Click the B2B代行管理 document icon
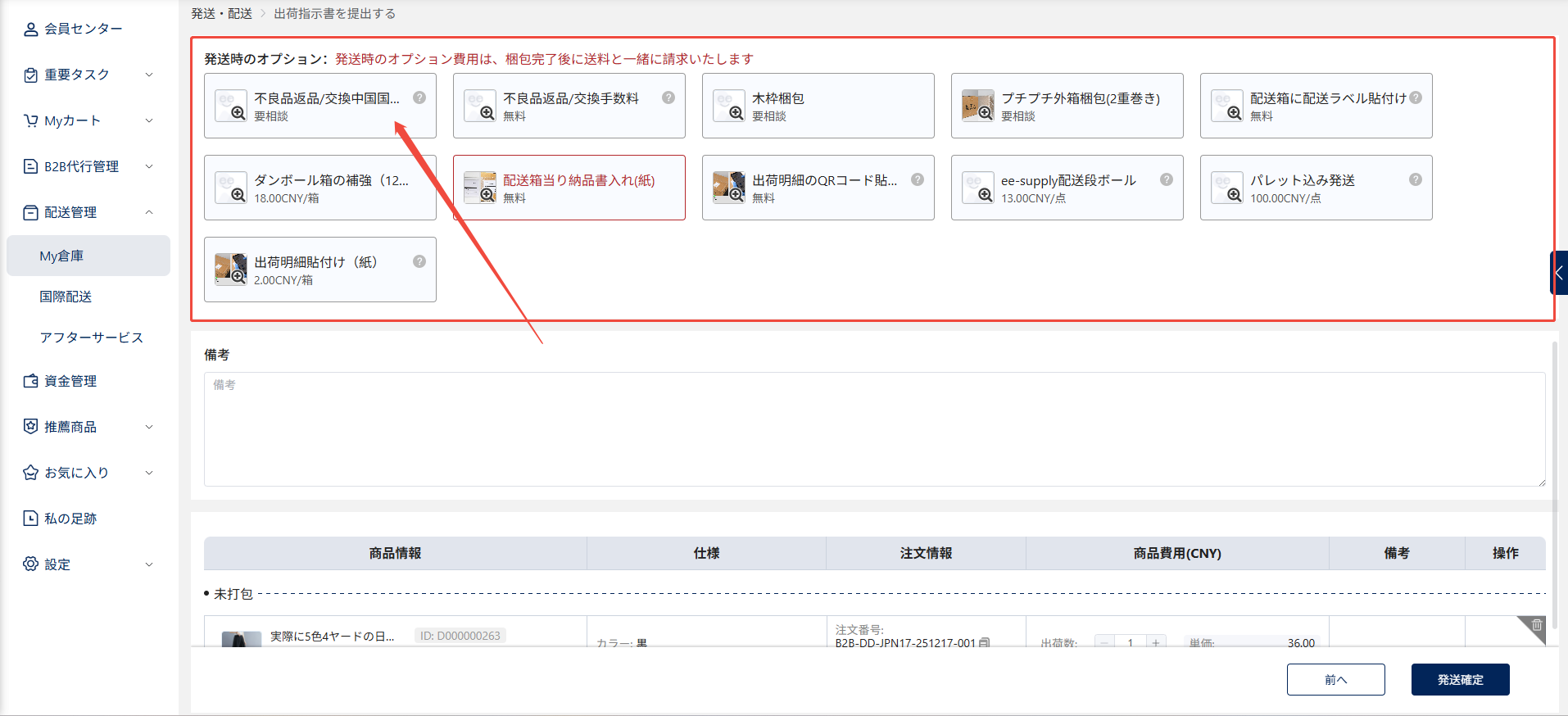This screenshot has height=716, width=1568. click(30, 166)
